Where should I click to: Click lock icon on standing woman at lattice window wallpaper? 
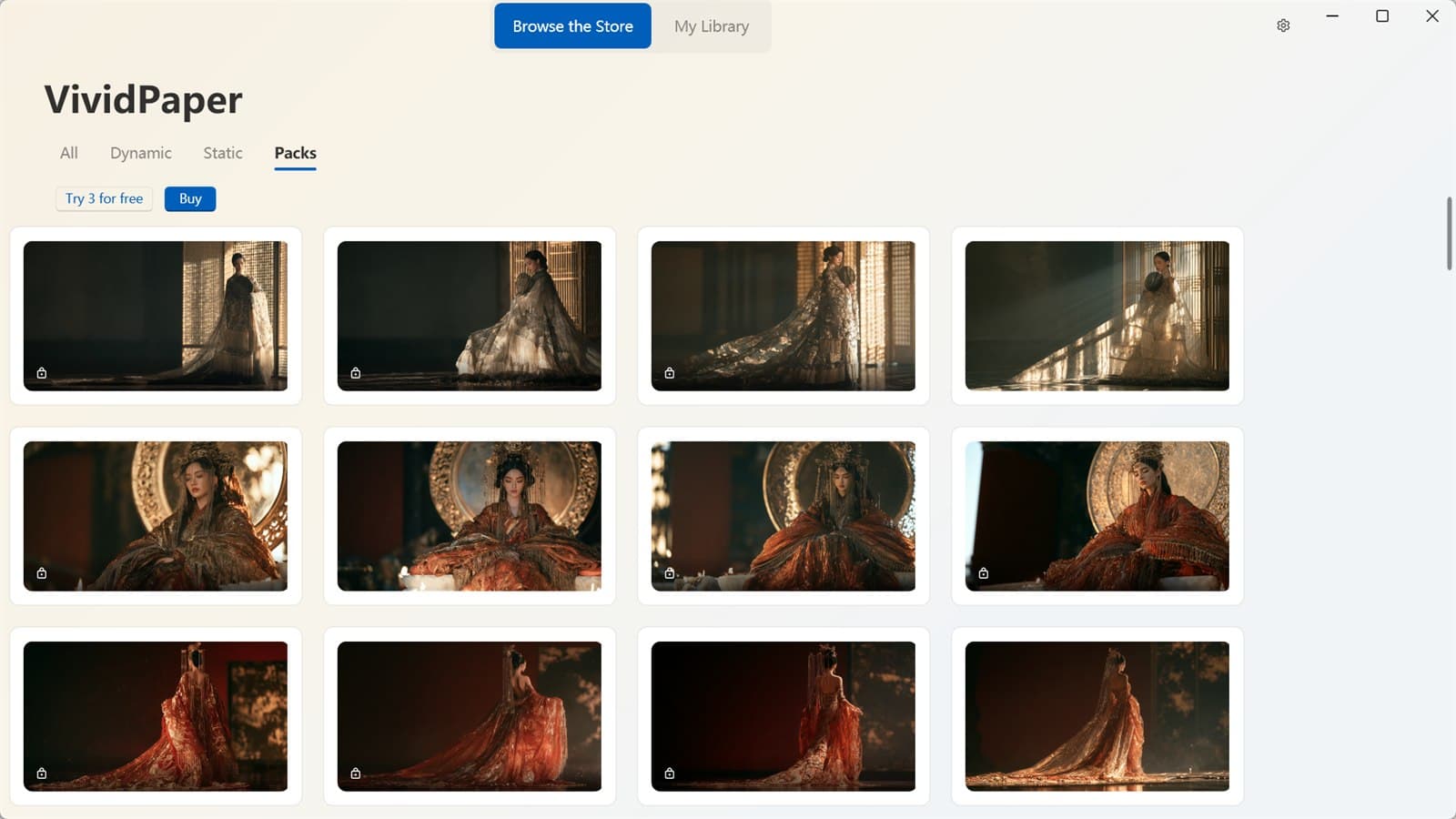[x=42, y=373]
